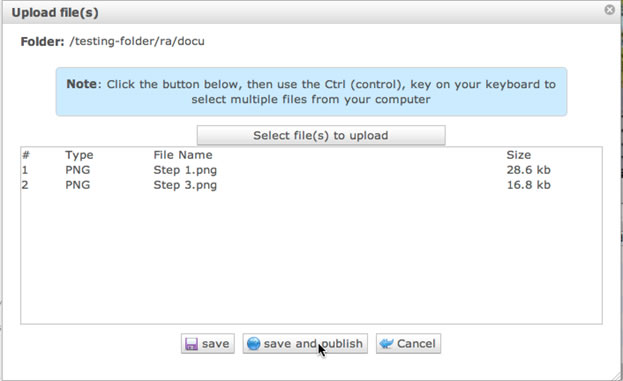This screenshot has width=623, height=381.
Task: Click the Type column header
Action: pos(79,155)
